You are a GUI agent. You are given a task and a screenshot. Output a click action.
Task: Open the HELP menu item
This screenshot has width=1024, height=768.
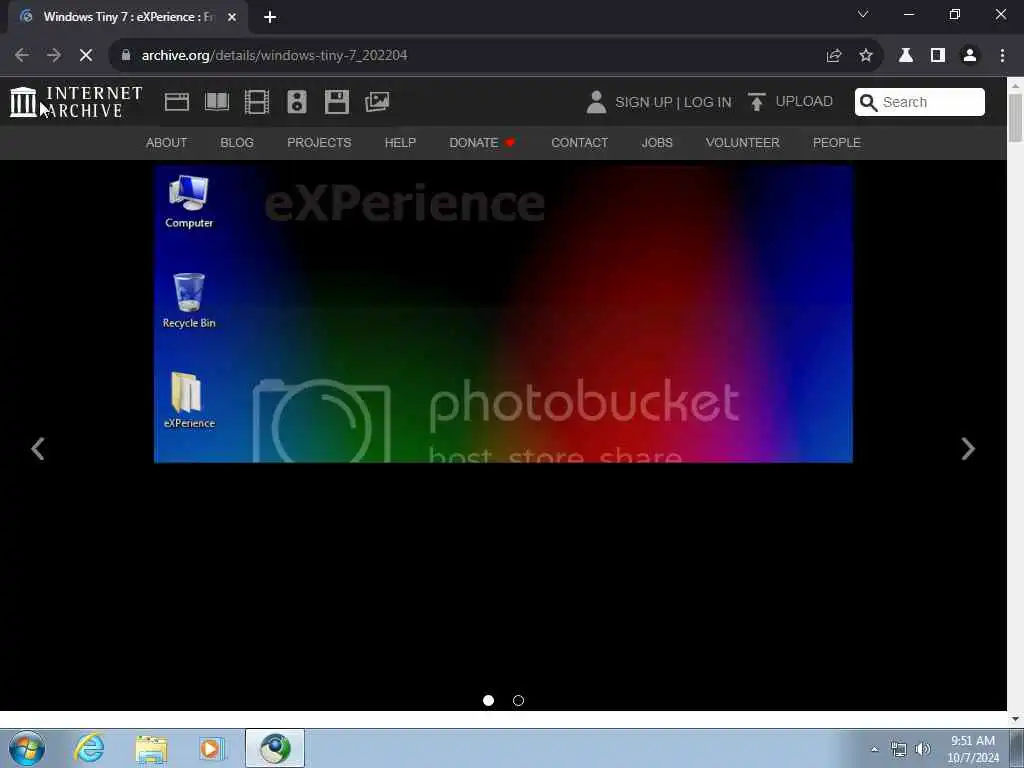[400, 142]
